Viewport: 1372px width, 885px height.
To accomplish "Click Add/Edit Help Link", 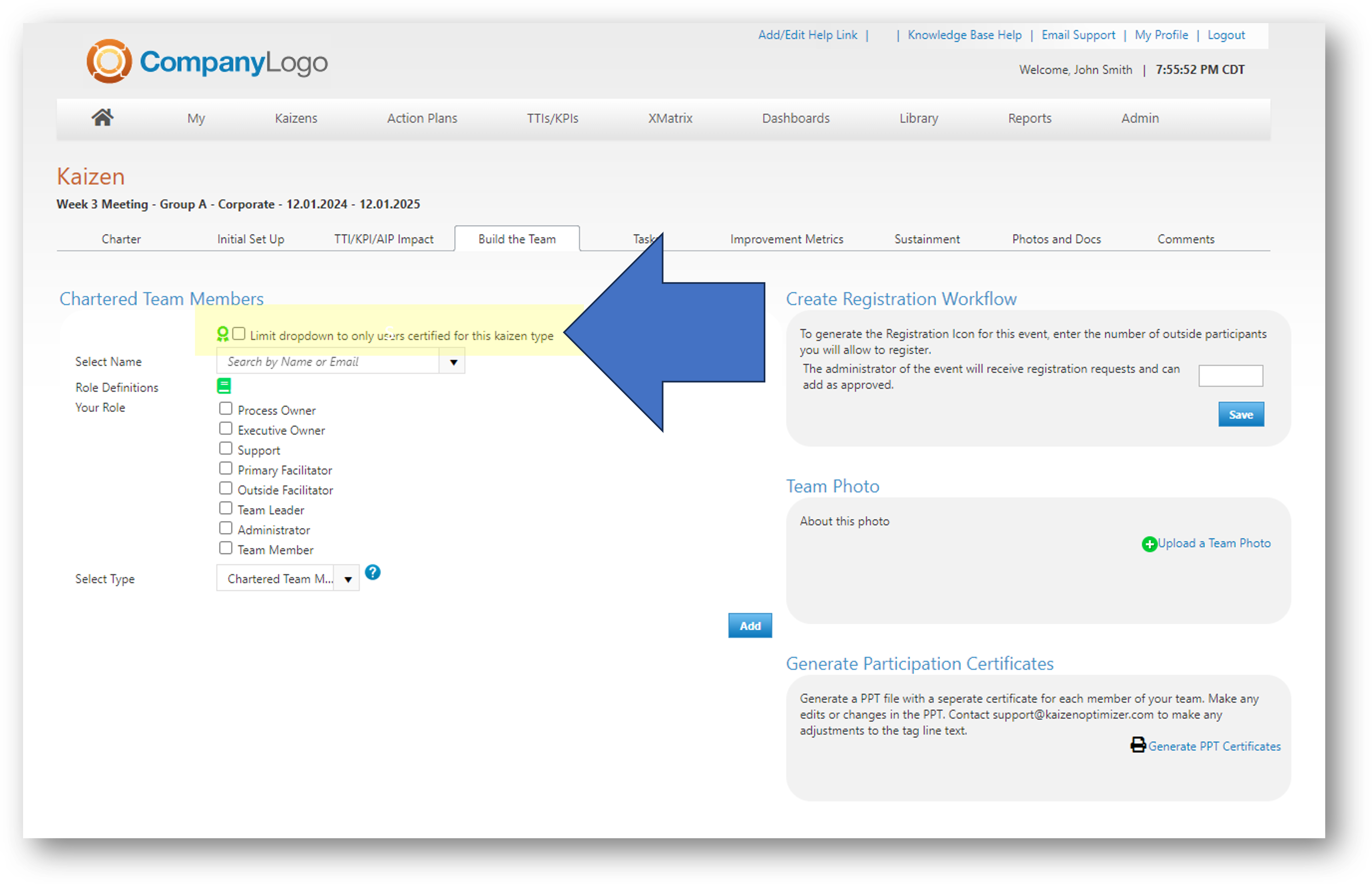I will (x=807, y=35).
